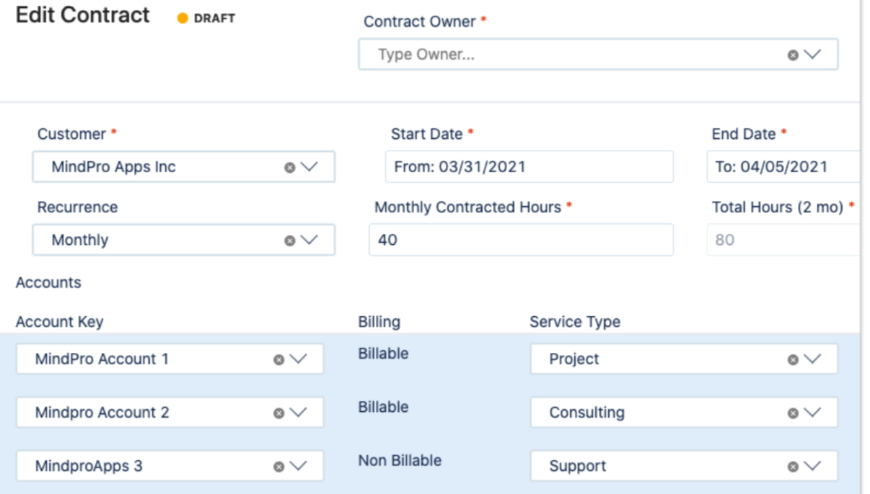
Task: Clear the Mindpro Account 2 selection
Action: point(279,414)
